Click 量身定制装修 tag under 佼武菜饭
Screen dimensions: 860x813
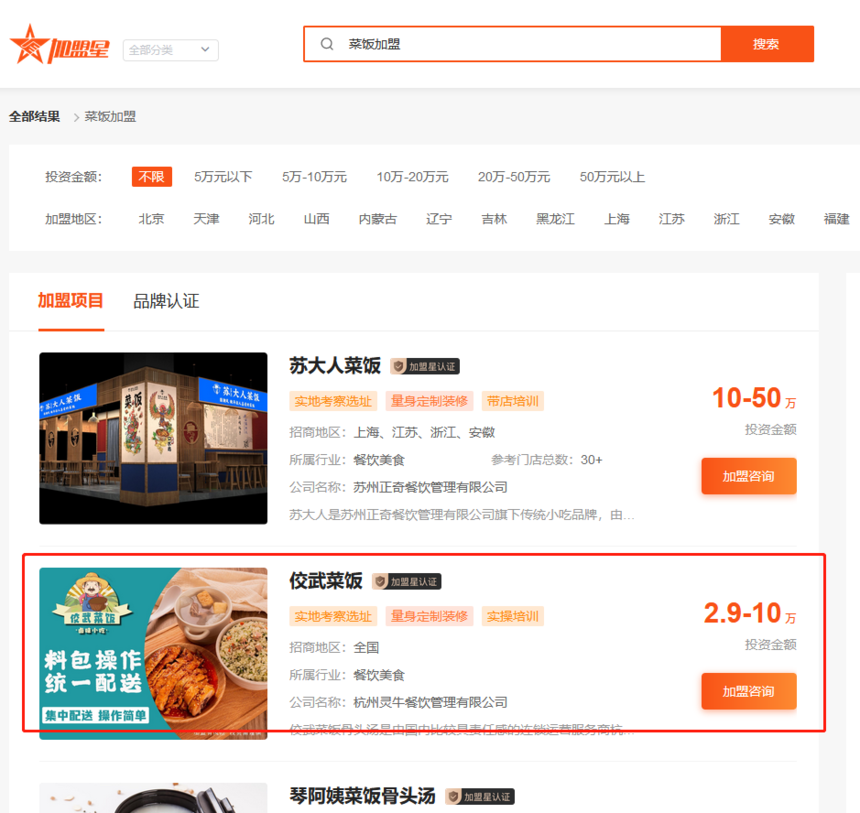click(x=429, y=617)
